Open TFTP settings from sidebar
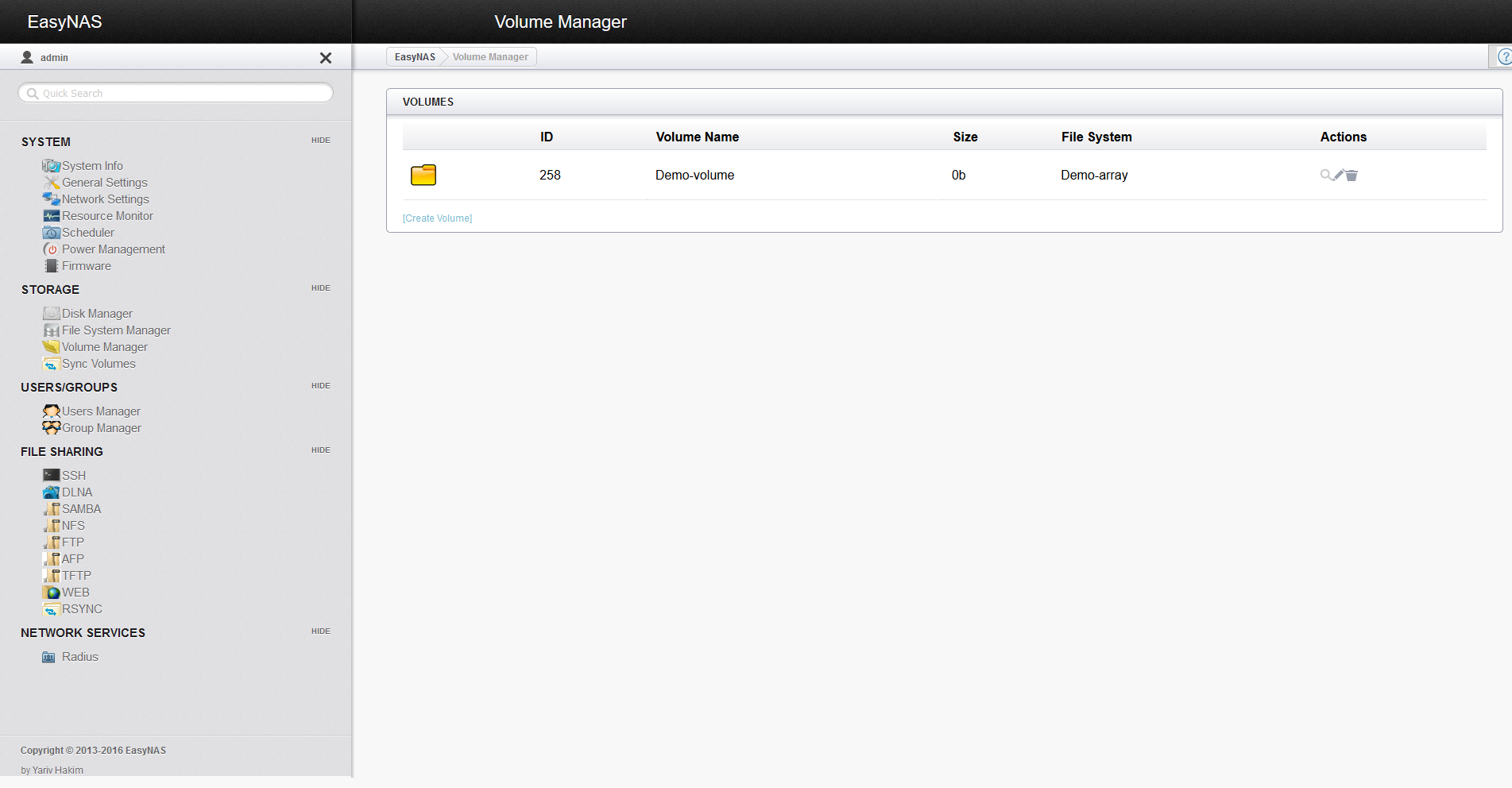This screenshot has width=1512, height=788. (76, 576)
